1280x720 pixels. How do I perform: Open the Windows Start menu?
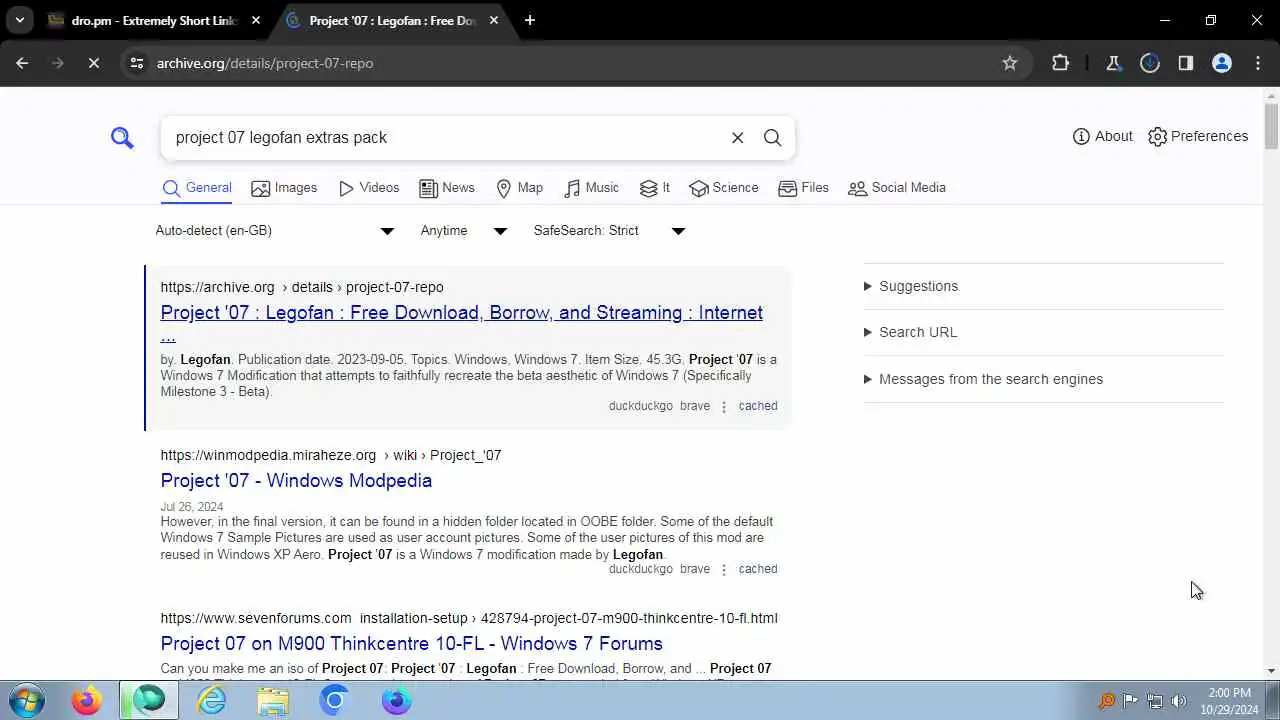point(26,700)
